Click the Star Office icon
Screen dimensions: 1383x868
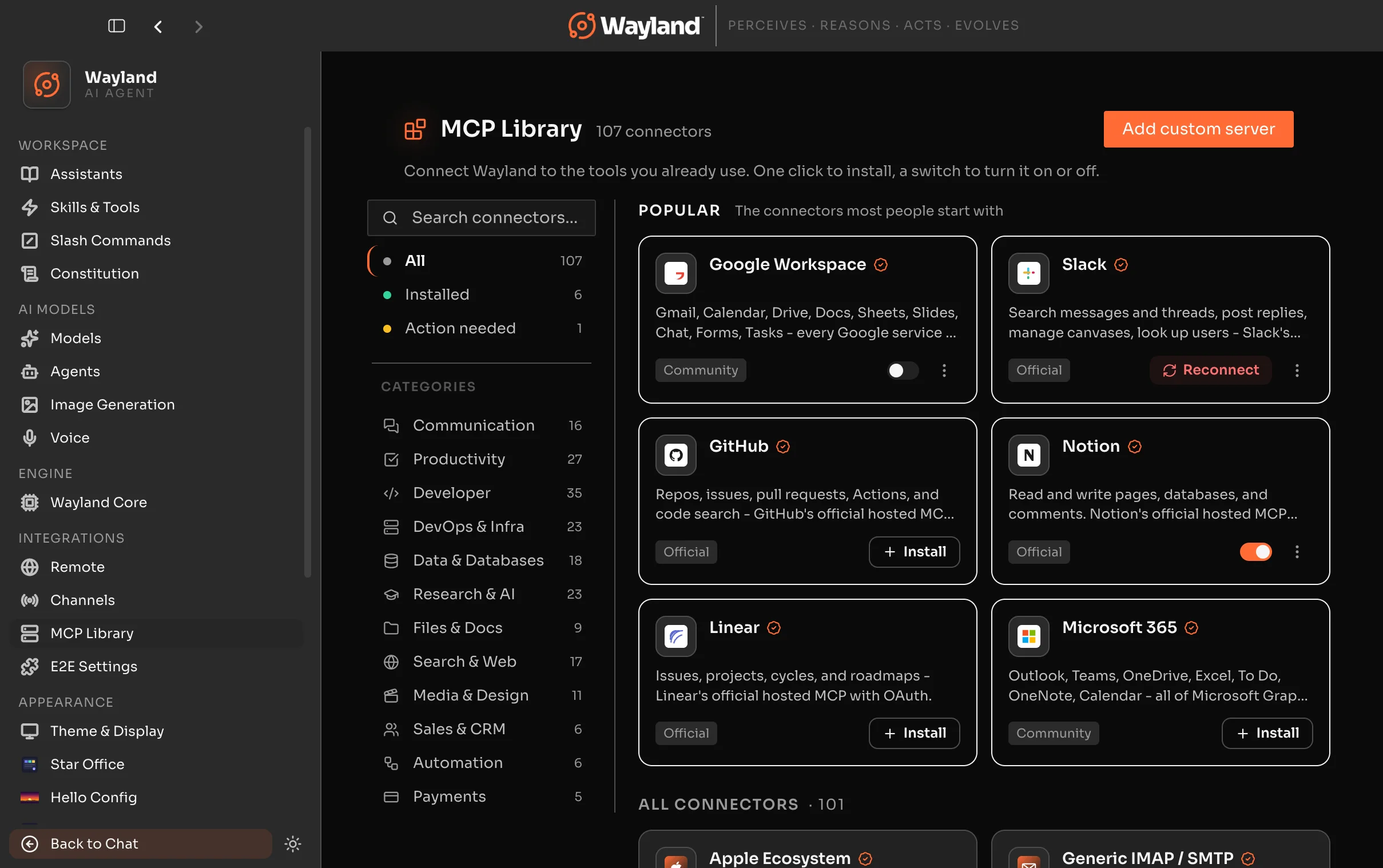tap(29, 764)
